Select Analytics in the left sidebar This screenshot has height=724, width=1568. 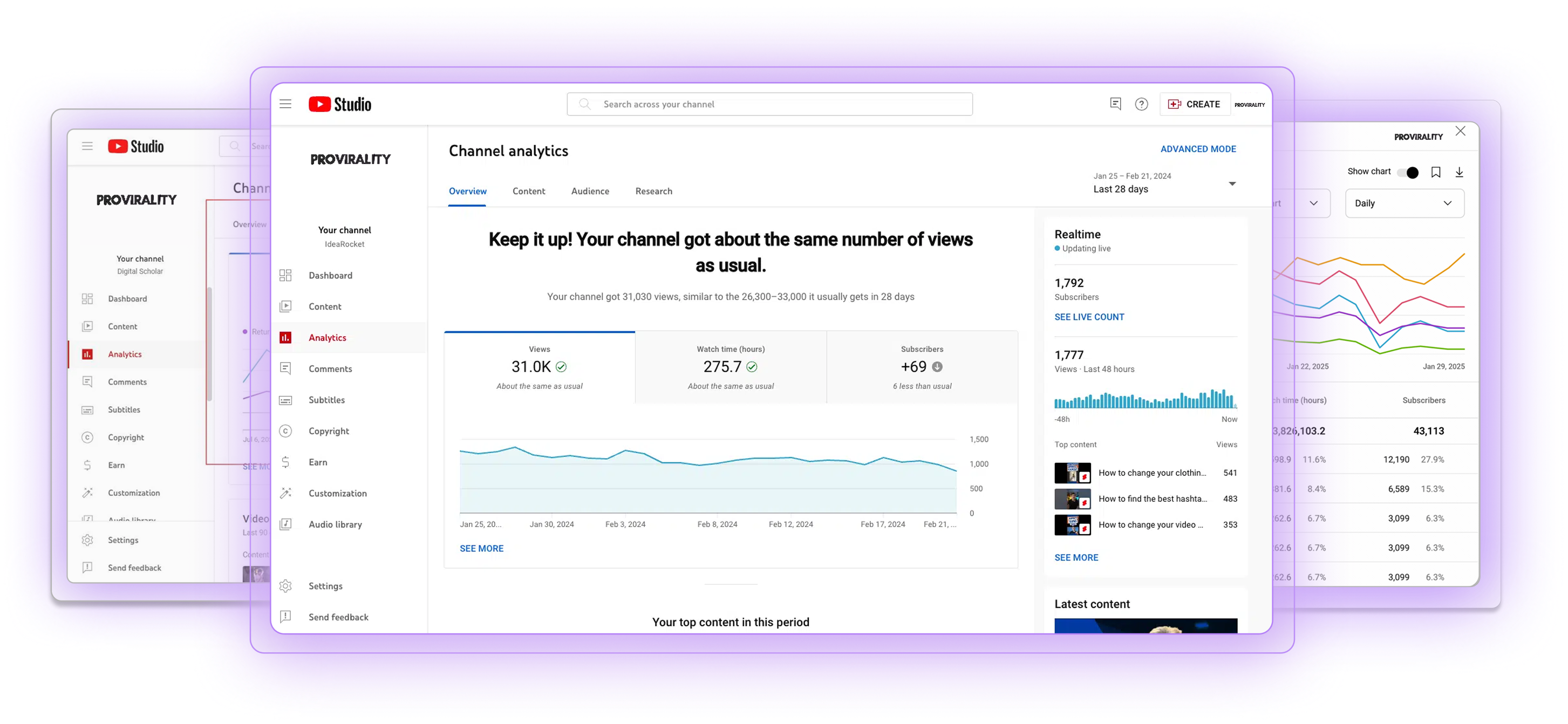click(x=327, y=338)
